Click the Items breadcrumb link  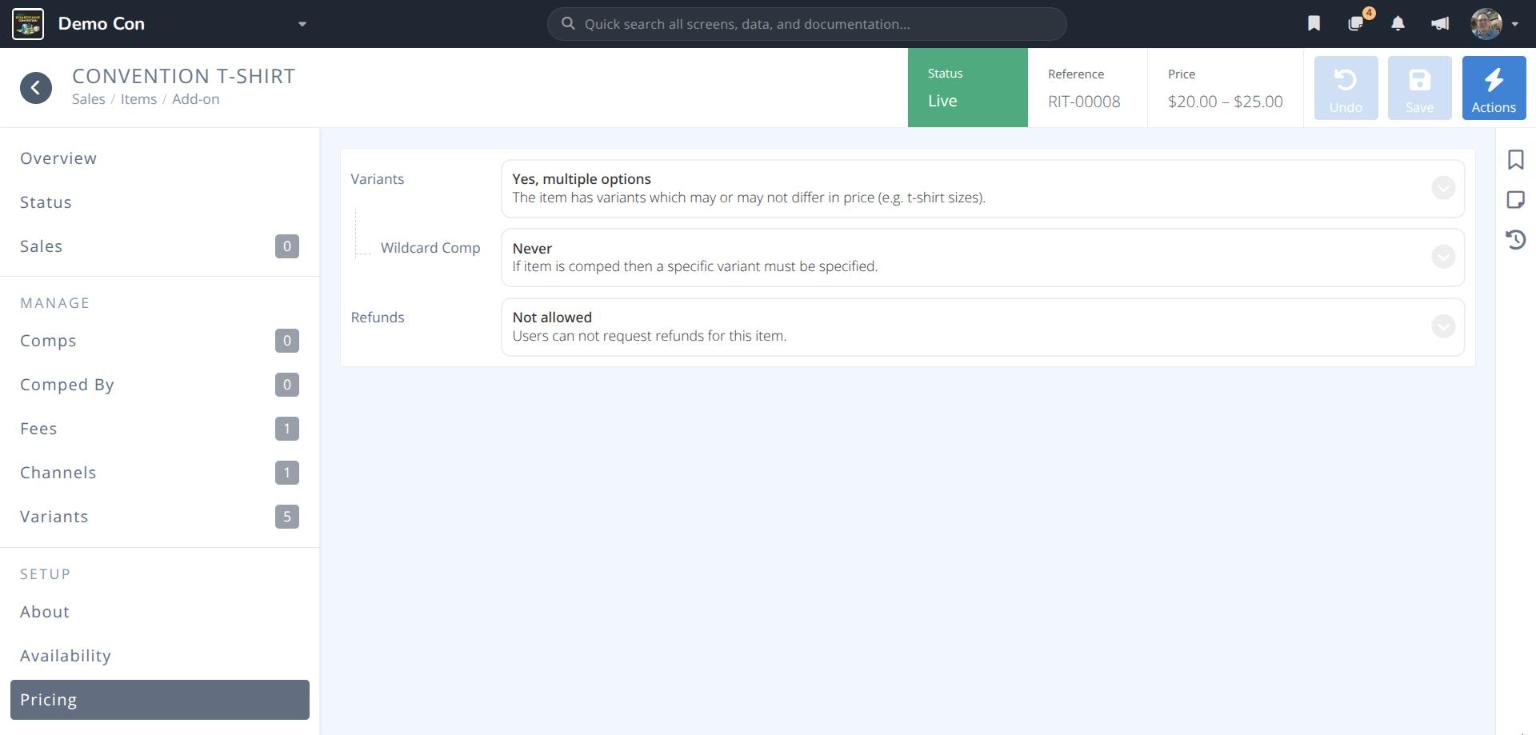(138, 99)
